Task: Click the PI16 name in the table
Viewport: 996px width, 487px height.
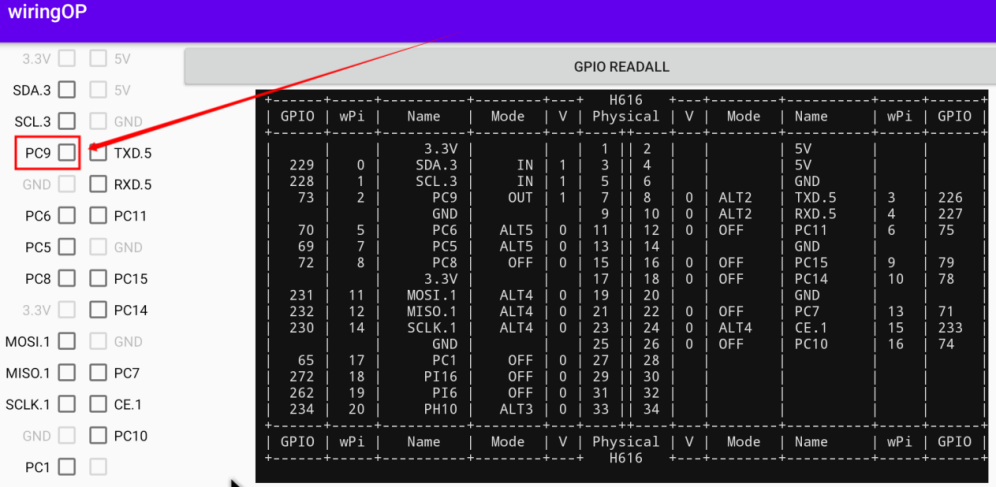Action: [x=440, y=377]
